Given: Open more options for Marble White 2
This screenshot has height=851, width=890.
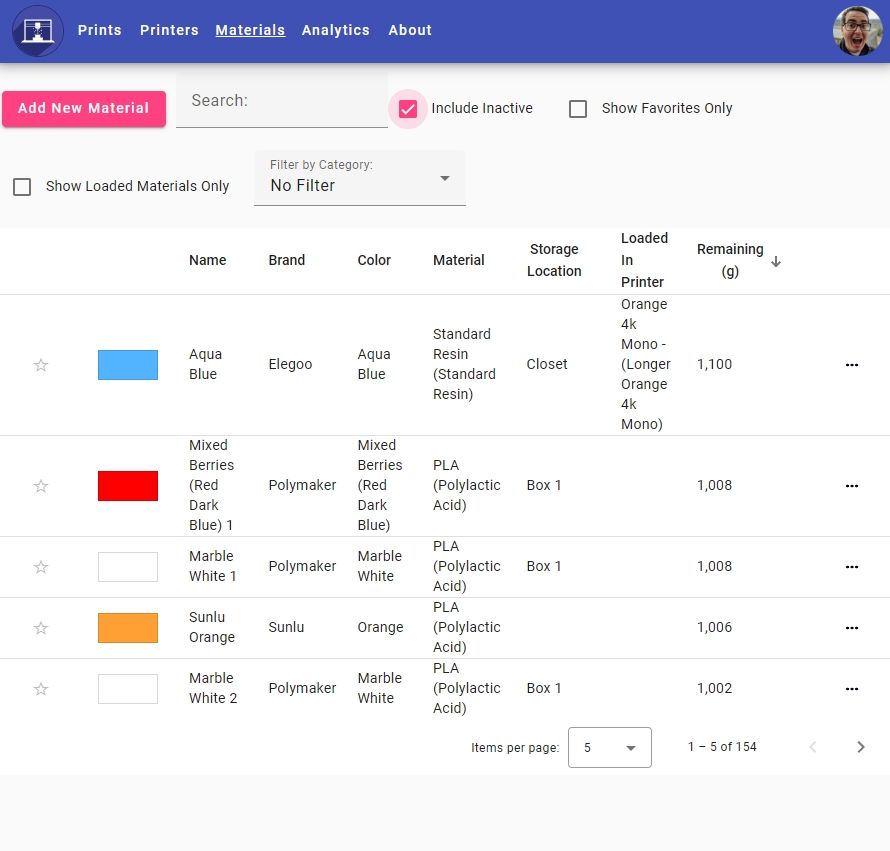Looking at the screenshot, I should point(851,689).
